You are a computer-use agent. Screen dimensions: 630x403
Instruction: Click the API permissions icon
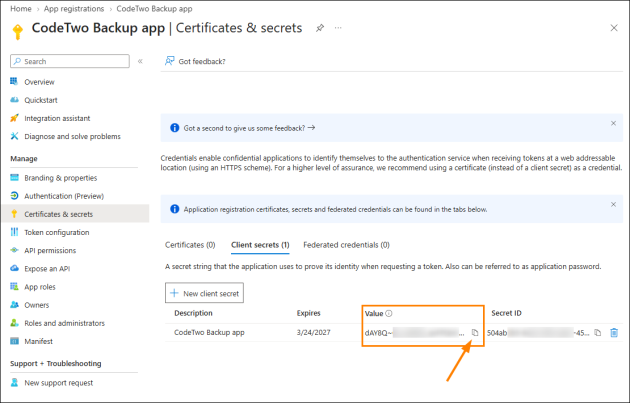pos(14,250)
